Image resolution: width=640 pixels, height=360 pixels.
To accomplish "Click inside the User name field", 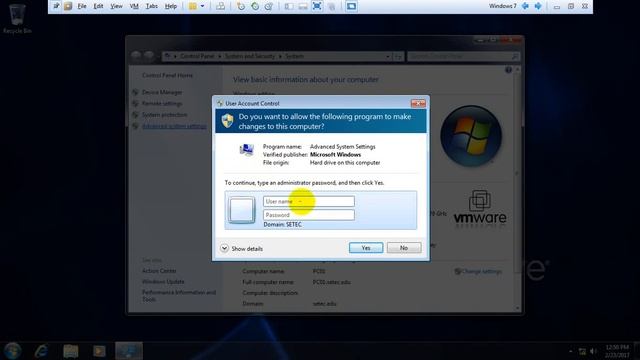I will click(309, 201).
